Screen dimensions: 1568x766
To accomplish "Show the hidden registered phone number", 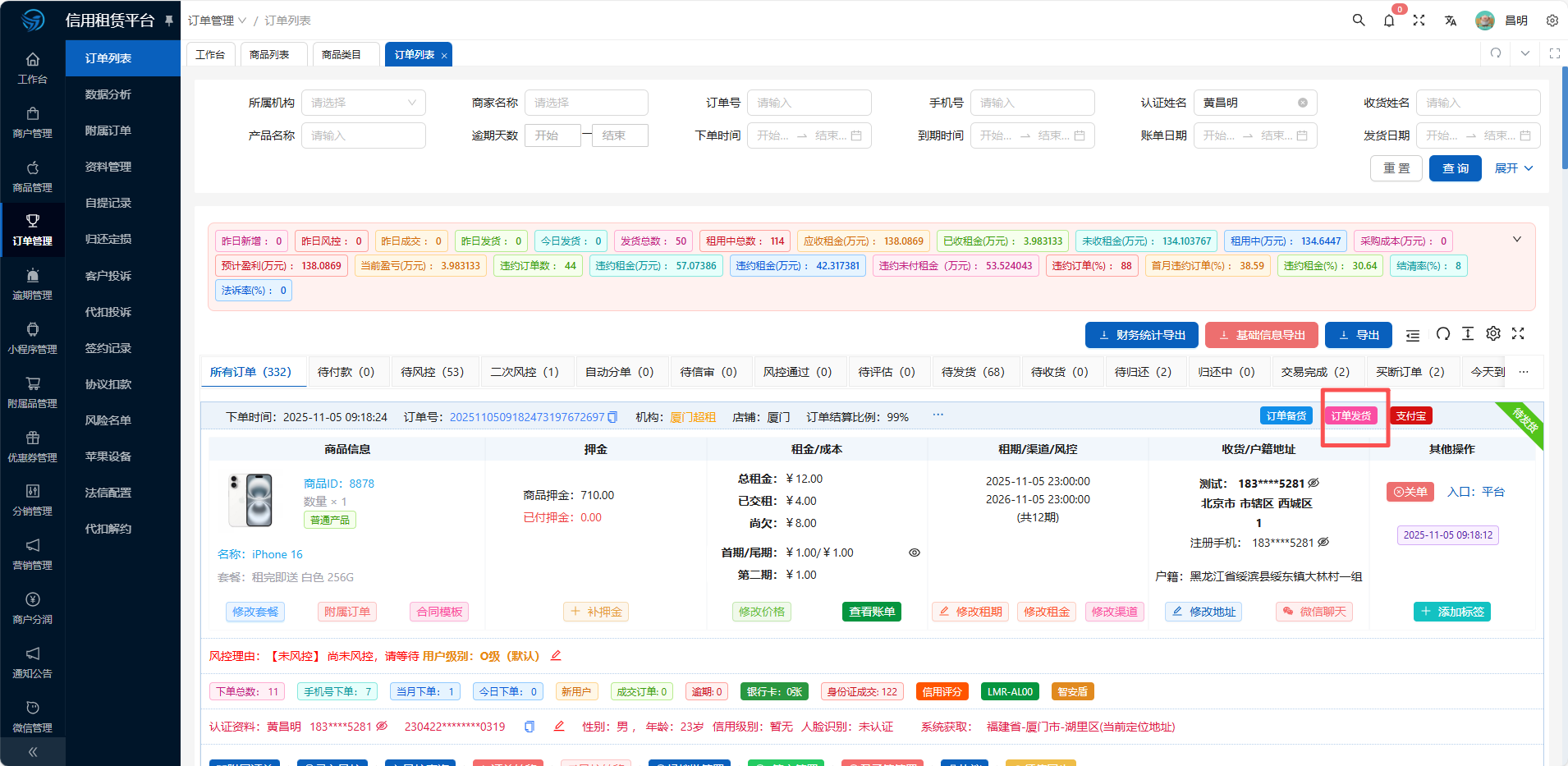I will coord(1323,542).
